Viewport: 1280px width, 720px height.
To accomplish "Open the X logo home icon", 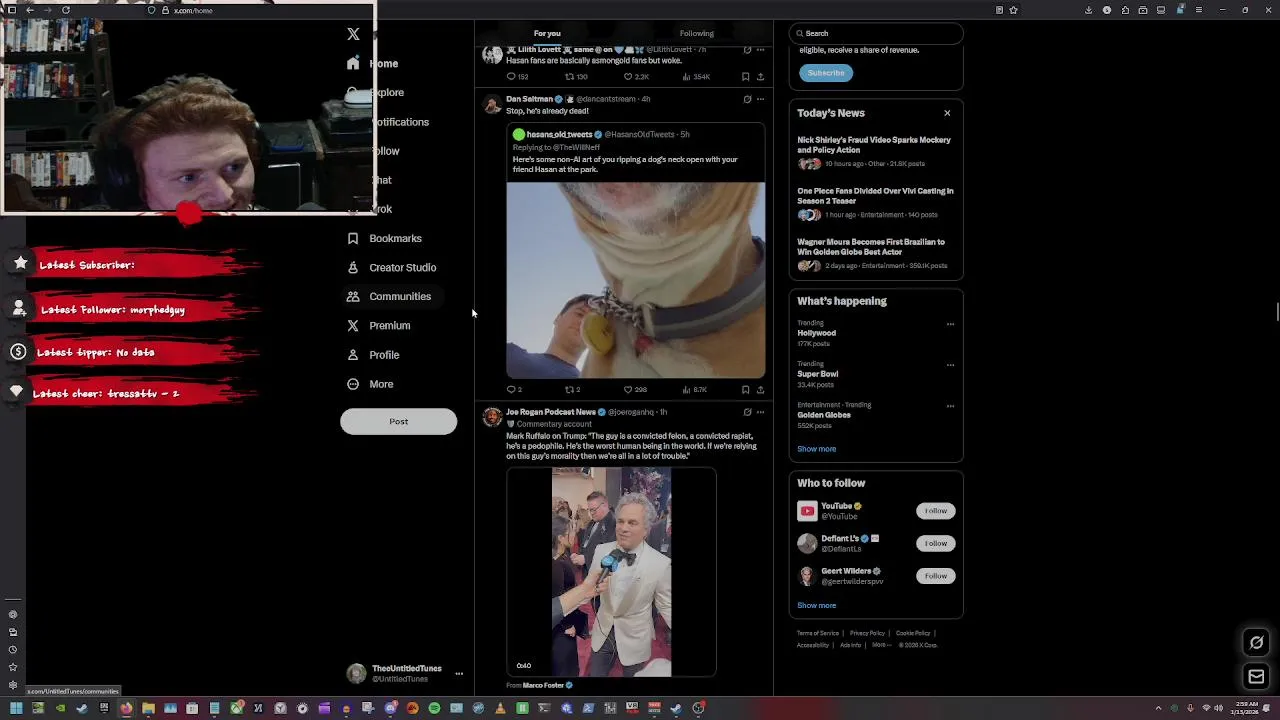I will coord(353,34).
